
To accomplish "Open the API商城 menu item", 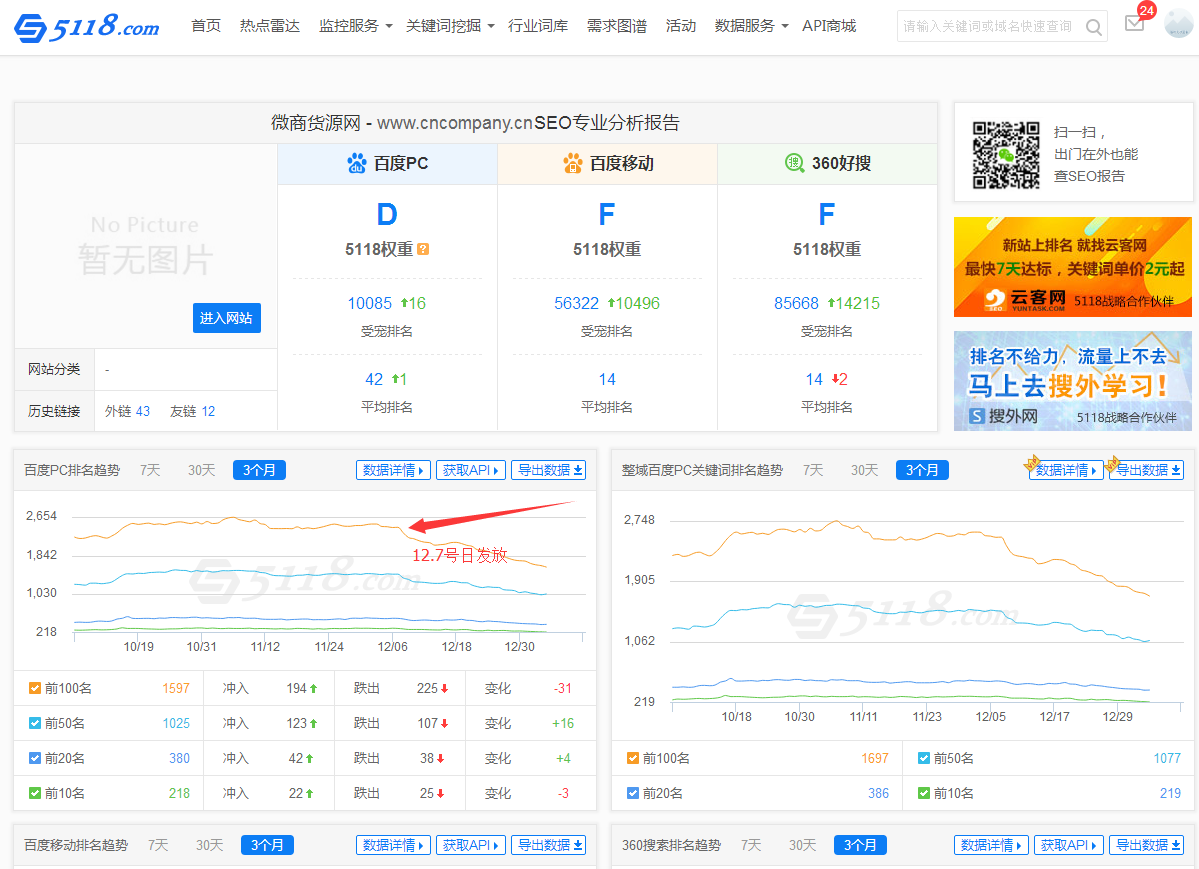I will (x=829, y=26).
